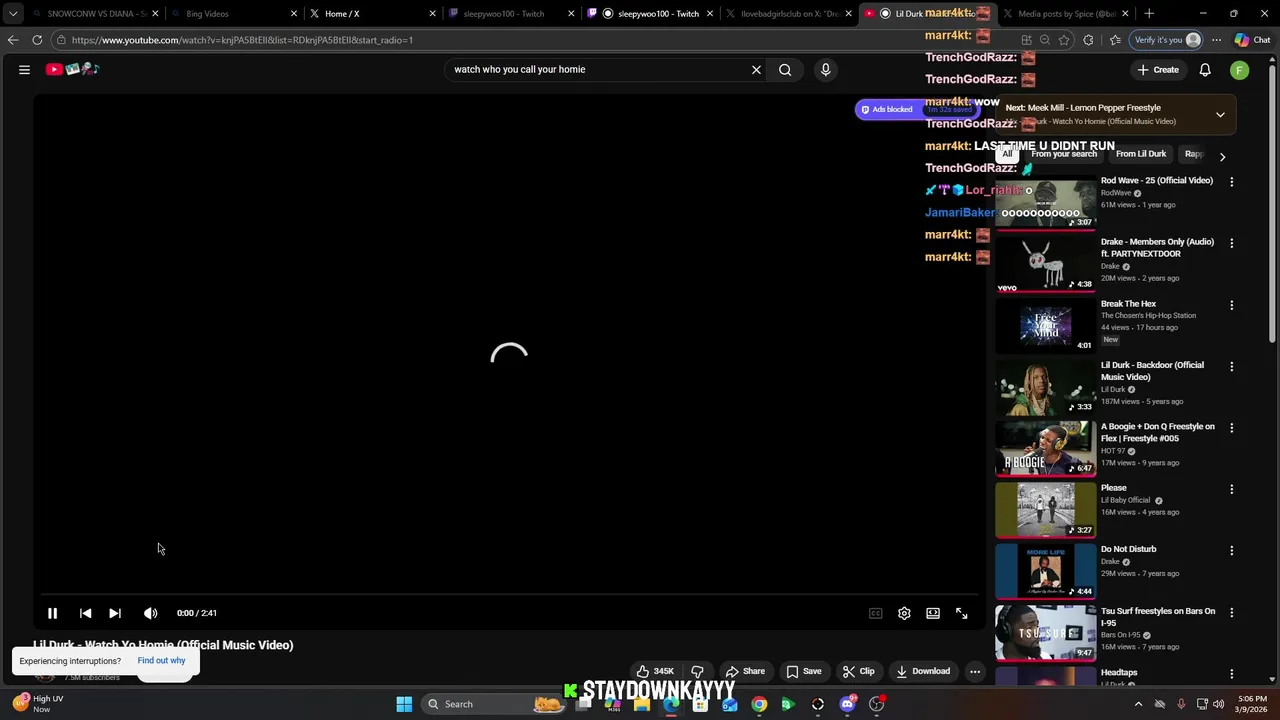Viewport: 1280px width, 720px height.
Task: Open more actions ellipsis below video
Action: [x=975, y=671]
